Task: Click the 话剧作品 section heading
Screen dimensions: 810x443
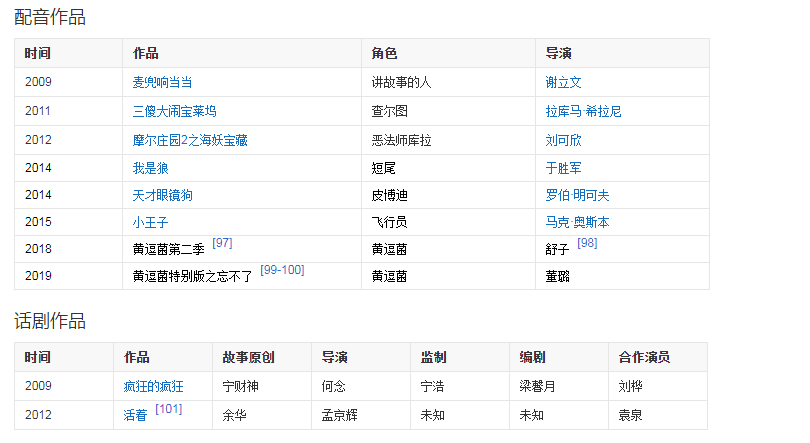Action: (50, 321)
